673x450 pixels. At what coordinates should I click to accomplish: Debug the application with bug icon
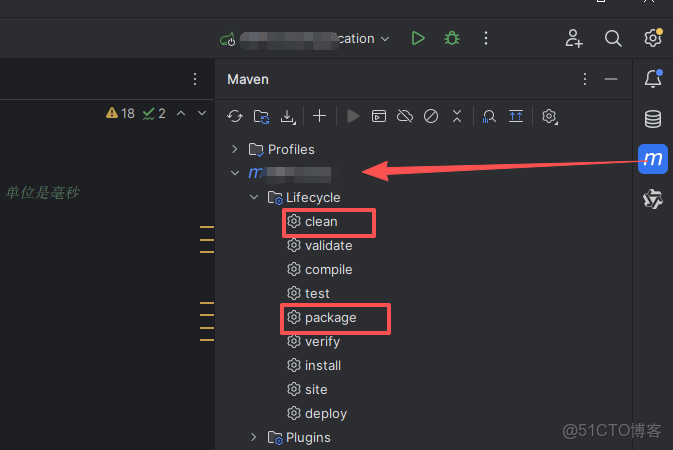pyautogui.click(x=452, y=38)
